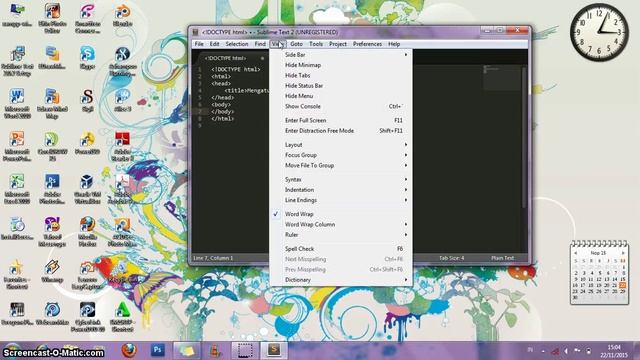Open the Goto menu
Image resolution: width=640 pixels, height=360 pixels.
pyautogui.click(x=296, y=44)
